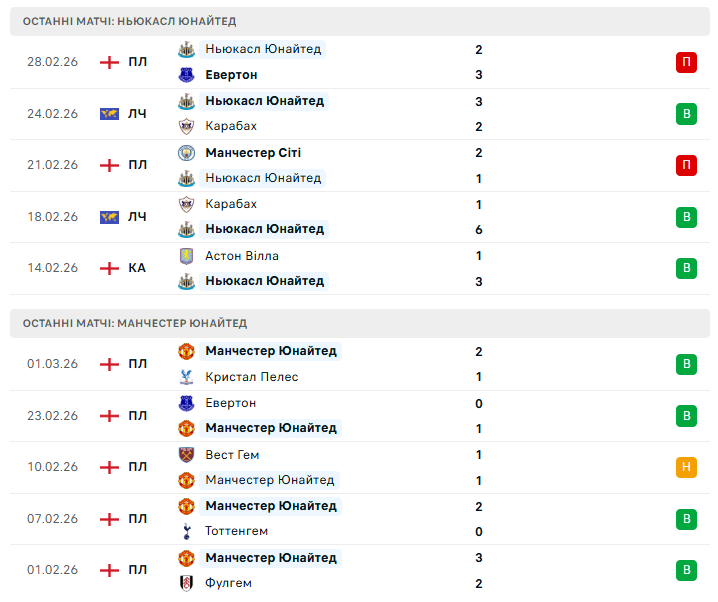Select the Останні матчі: Манчестер Юнайтед header
Screen dimensions: 718x602
tap(135, 323)
